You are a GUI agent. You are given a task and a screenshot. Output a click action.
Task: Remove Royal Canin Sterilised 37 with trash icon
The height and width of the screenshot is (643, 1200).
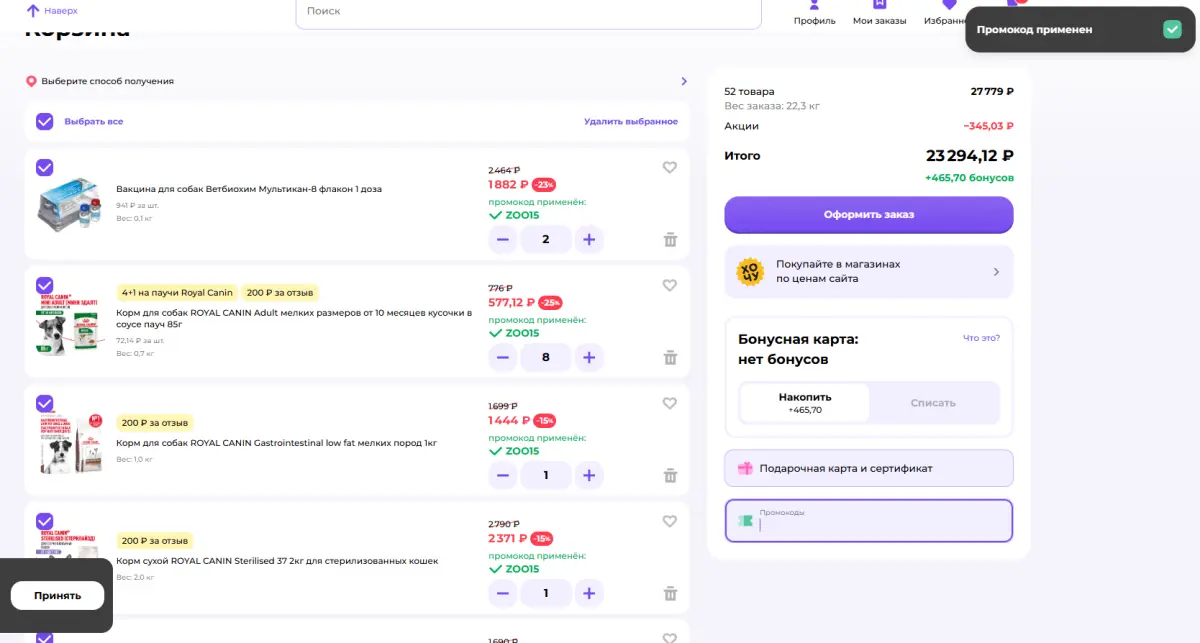click(670, 593)
